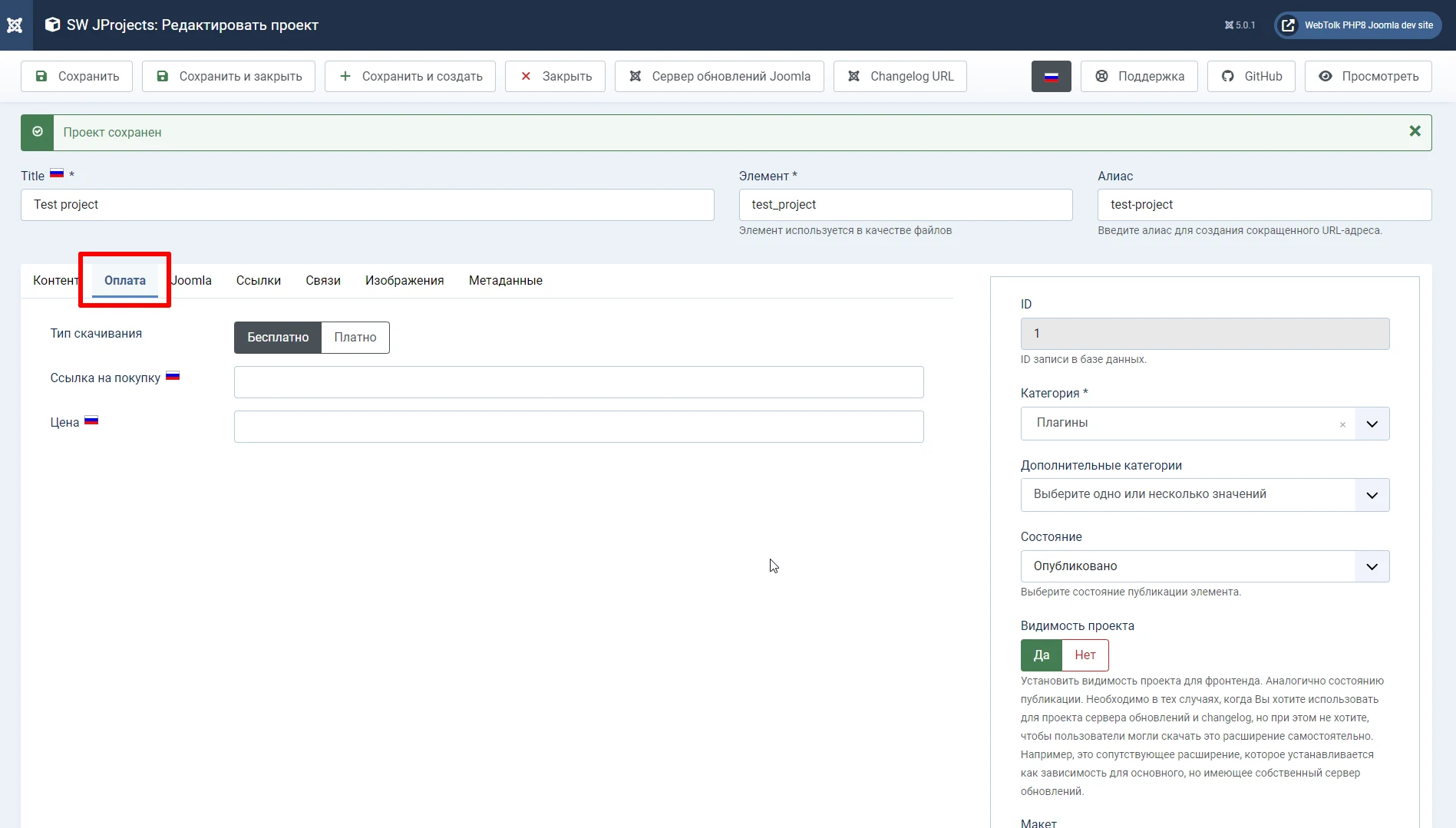Switch to the Связи tab

(x=323, y=280)
